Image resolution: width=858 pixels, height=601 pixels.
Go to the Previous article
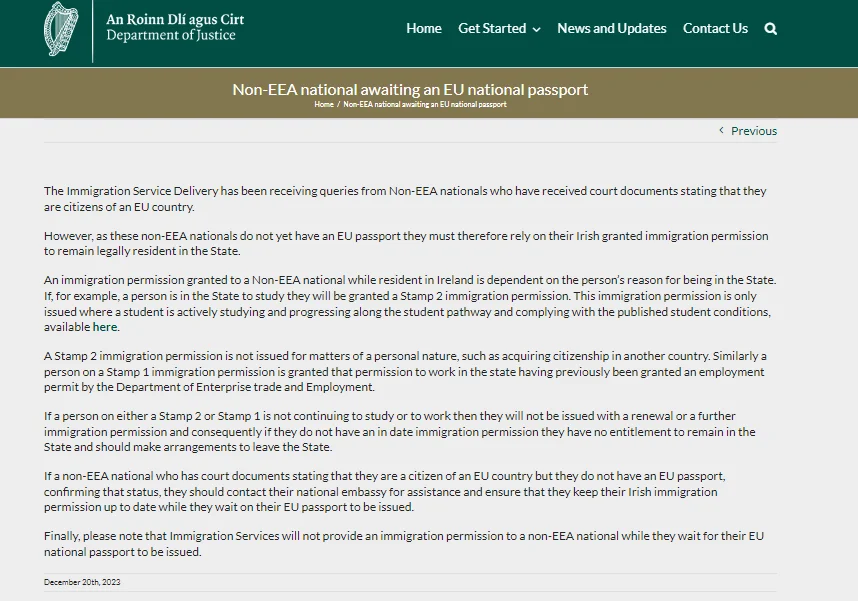pyautogui.click(x=753, y=131)
